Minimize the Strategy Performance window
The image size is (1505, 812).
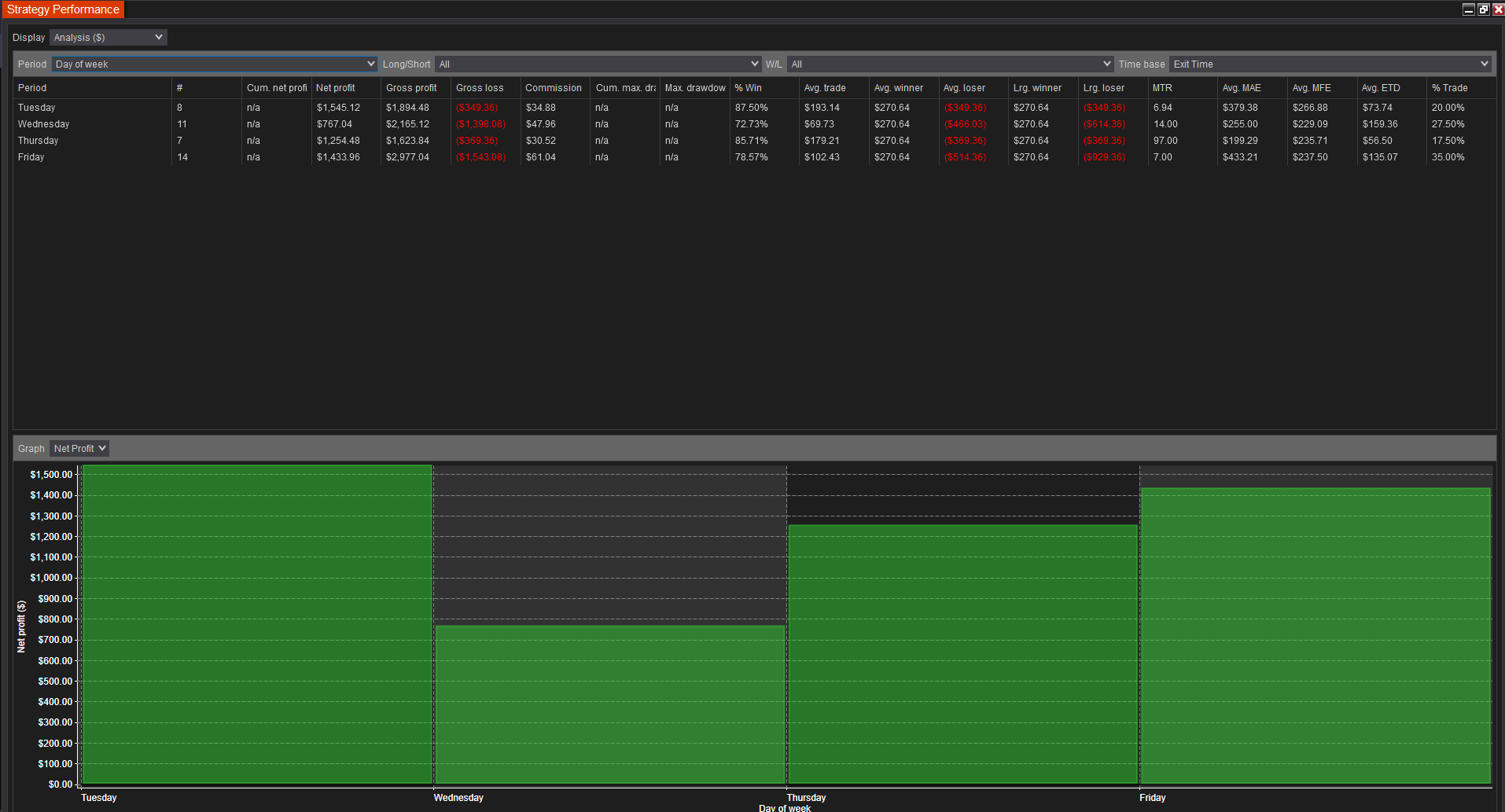click(x=1468, y=9)
